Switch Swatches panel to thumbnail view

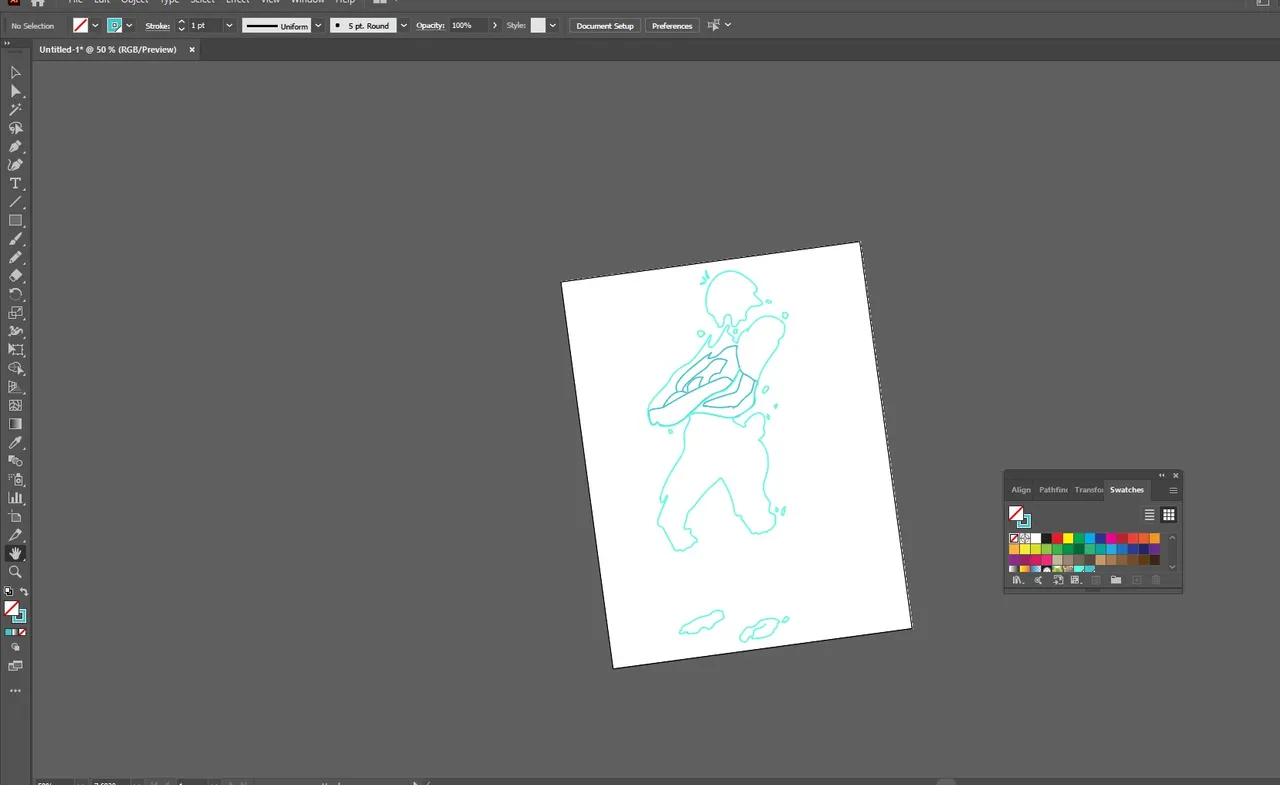point(1168,515)
